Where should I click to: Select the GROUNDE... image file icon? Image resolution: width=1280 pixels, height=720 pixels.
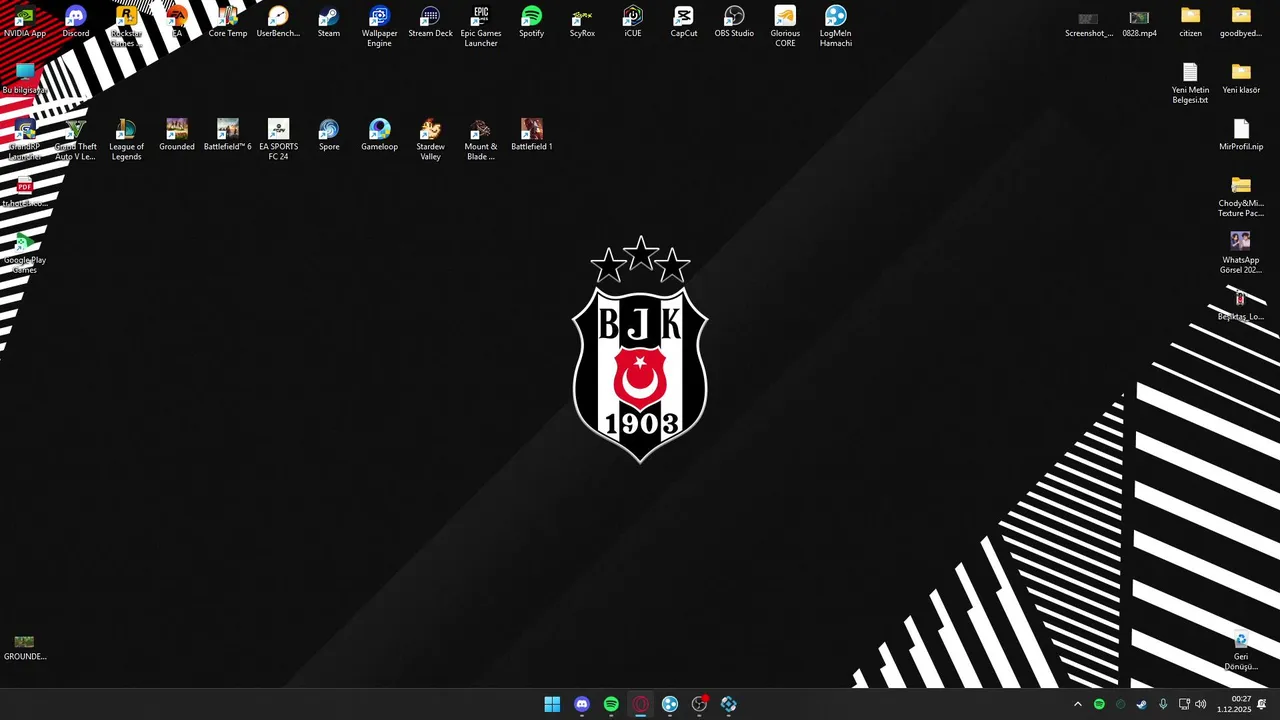point(25,647)
